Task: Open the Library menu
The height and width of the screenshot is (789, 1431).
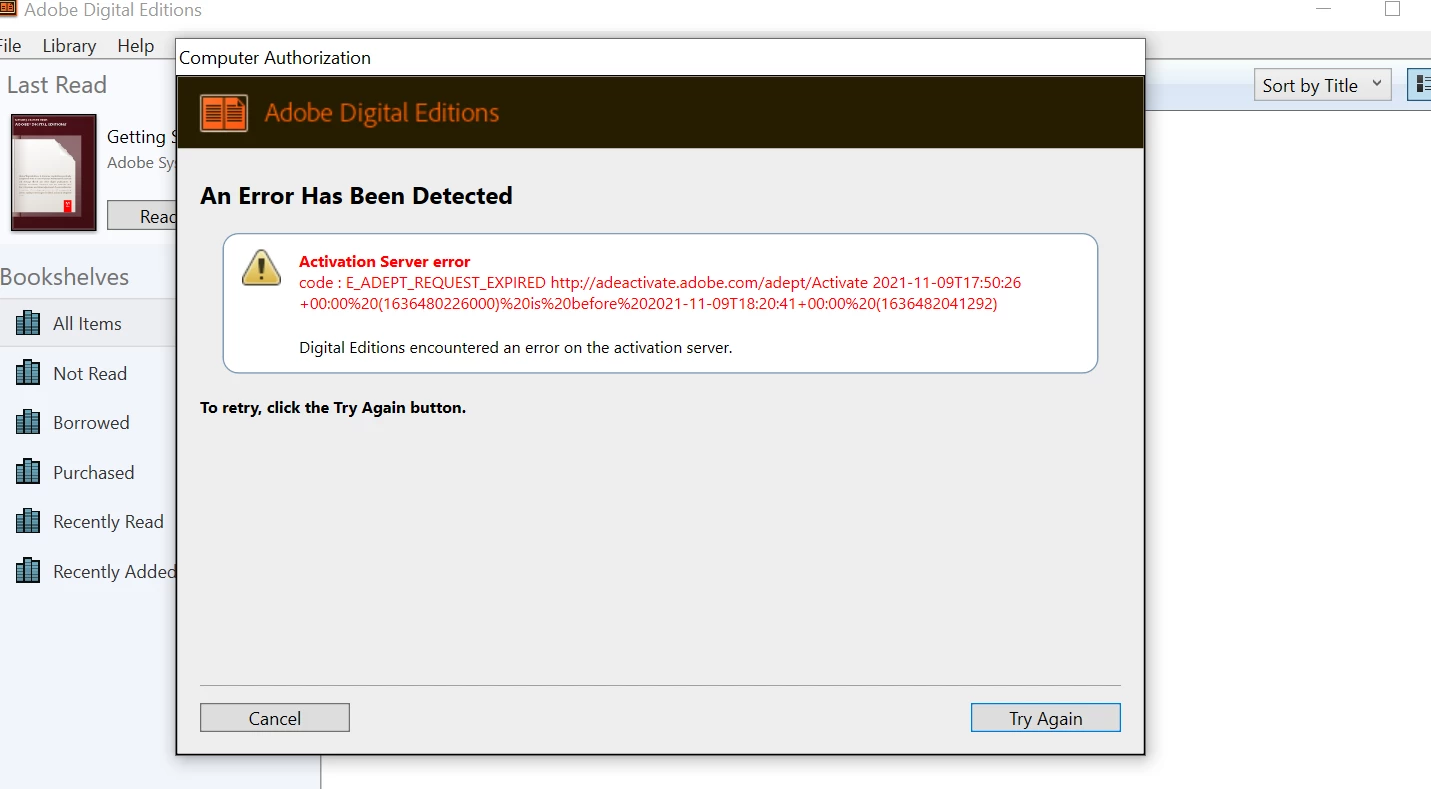Action: 69,45
